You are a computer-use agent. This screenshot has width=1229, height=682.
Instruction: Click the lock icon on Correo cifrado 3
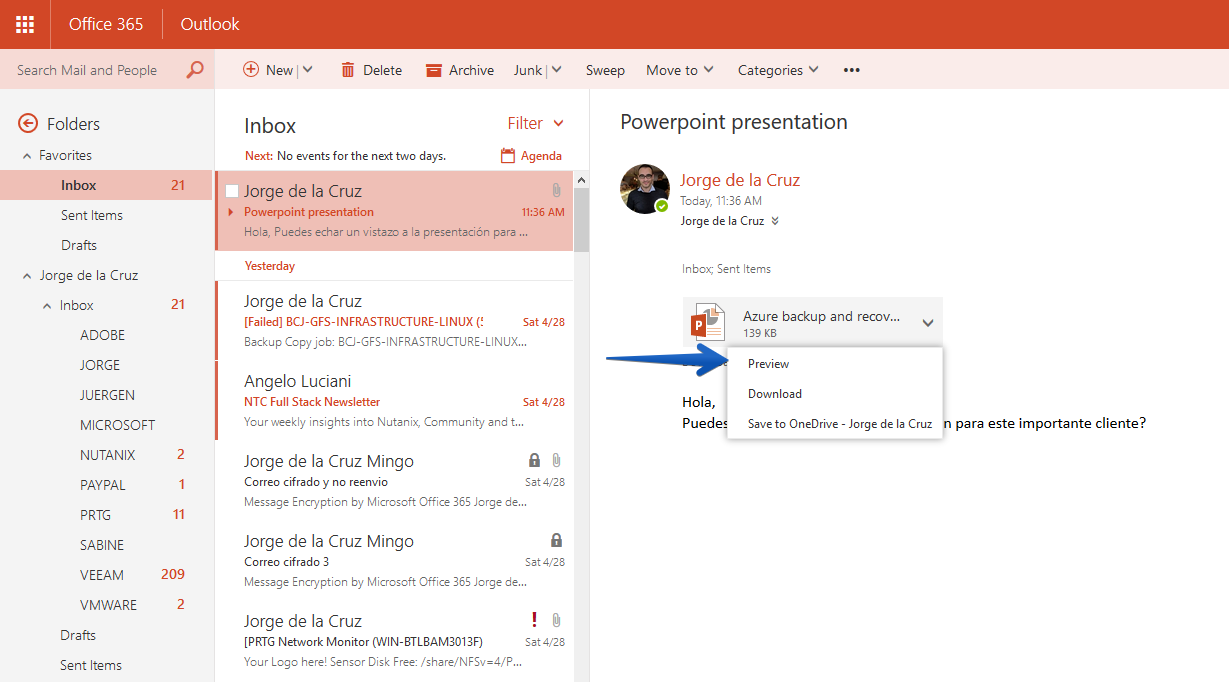[x=556, y=540]
